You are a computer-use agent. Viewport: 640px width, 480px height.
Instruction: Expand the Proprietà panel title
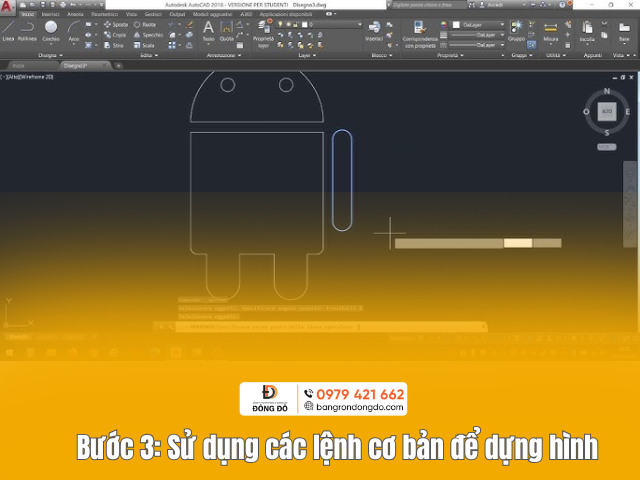450,55
